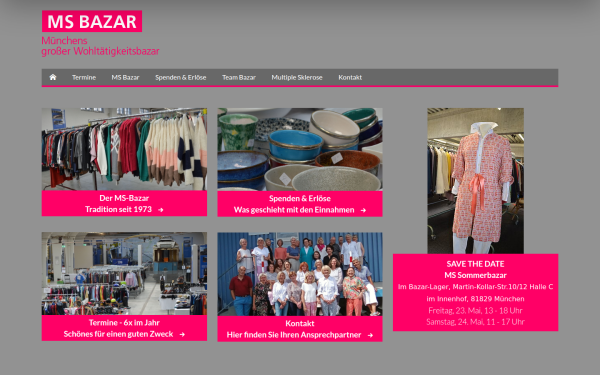Click arrow icon after Was geschieht mit den Einnahmen
Viewport: 600px width, 375px height.
coord(363,210)
